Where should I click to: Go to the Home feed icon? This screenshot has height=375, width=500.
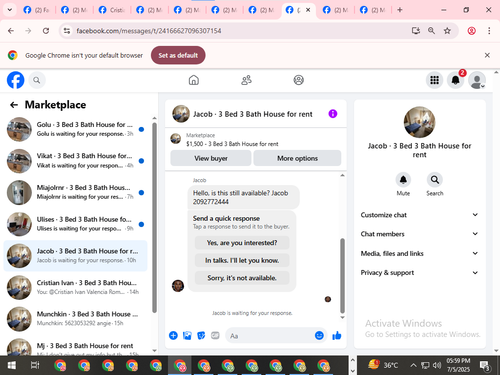coord(194,80)
